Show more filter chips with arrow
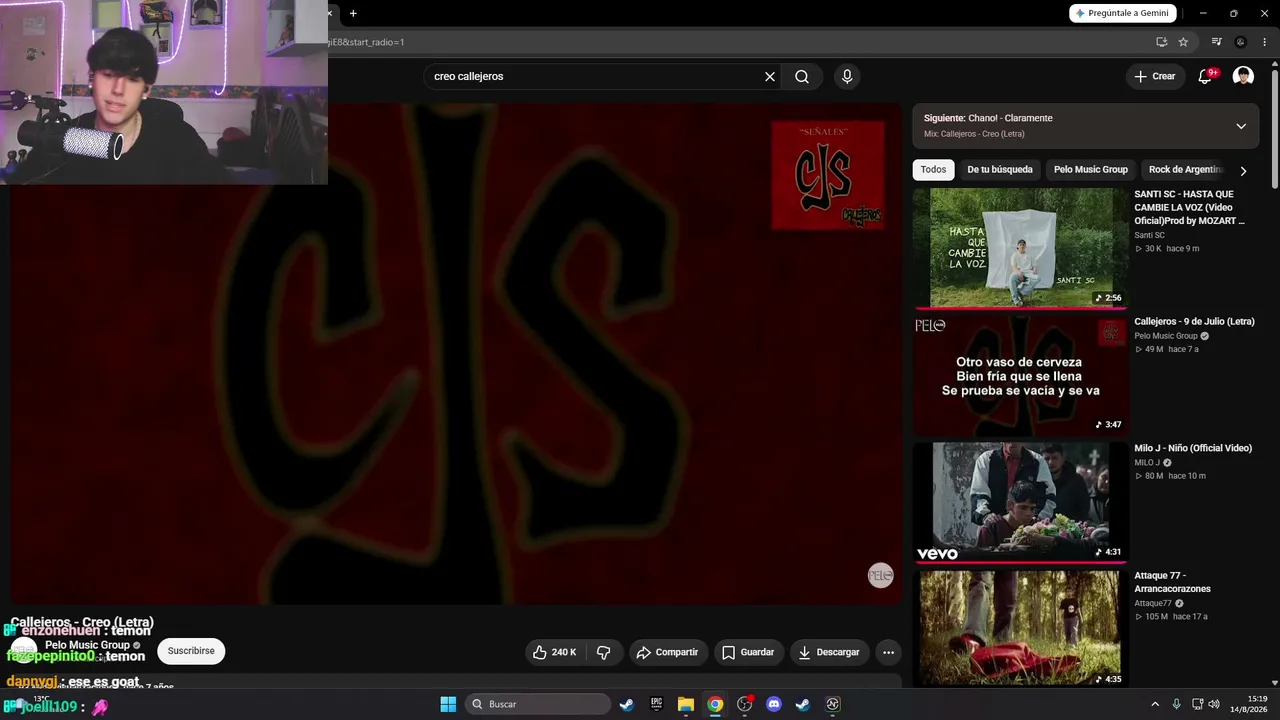Viewport: 1280px width, 720px height. point(1243,170)
